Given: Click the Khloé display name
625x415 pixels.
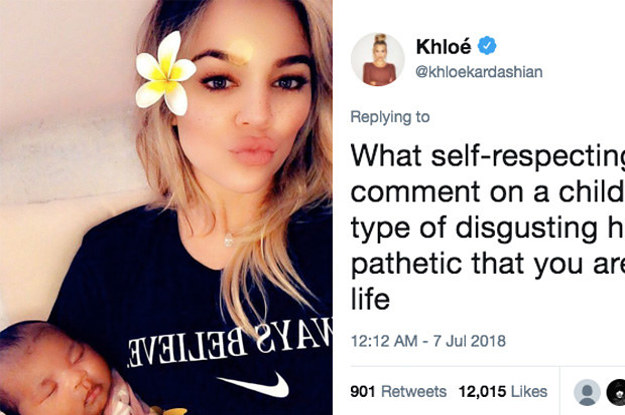Looking at the screenshot, I should tap(443, 47).
